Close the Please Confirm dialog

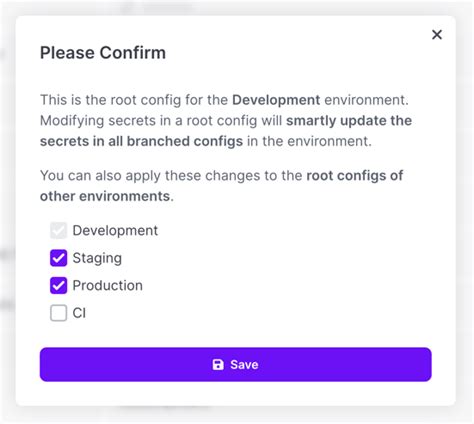pyautogui.click(x=437, y=35)
